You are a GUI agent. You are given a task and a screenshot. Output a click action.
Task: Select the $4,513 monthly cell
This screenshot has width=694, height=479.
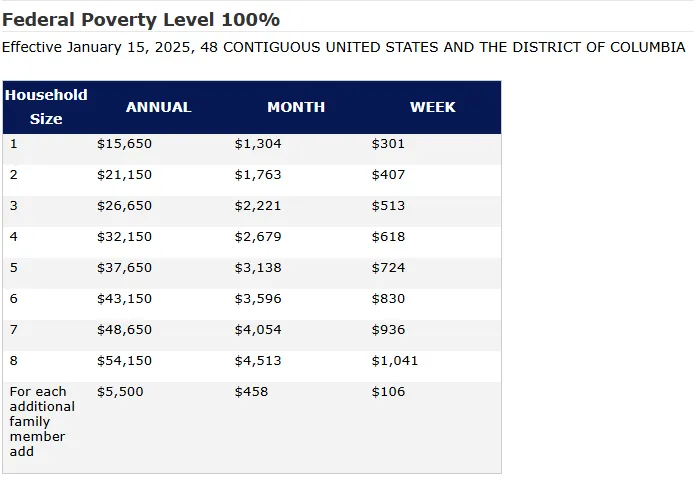coord(258,361)
